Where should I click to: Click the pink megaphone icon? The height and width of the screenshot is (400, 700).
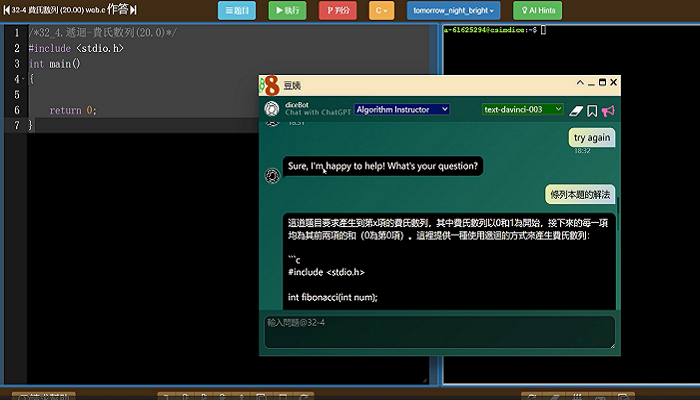click(608, 111)
